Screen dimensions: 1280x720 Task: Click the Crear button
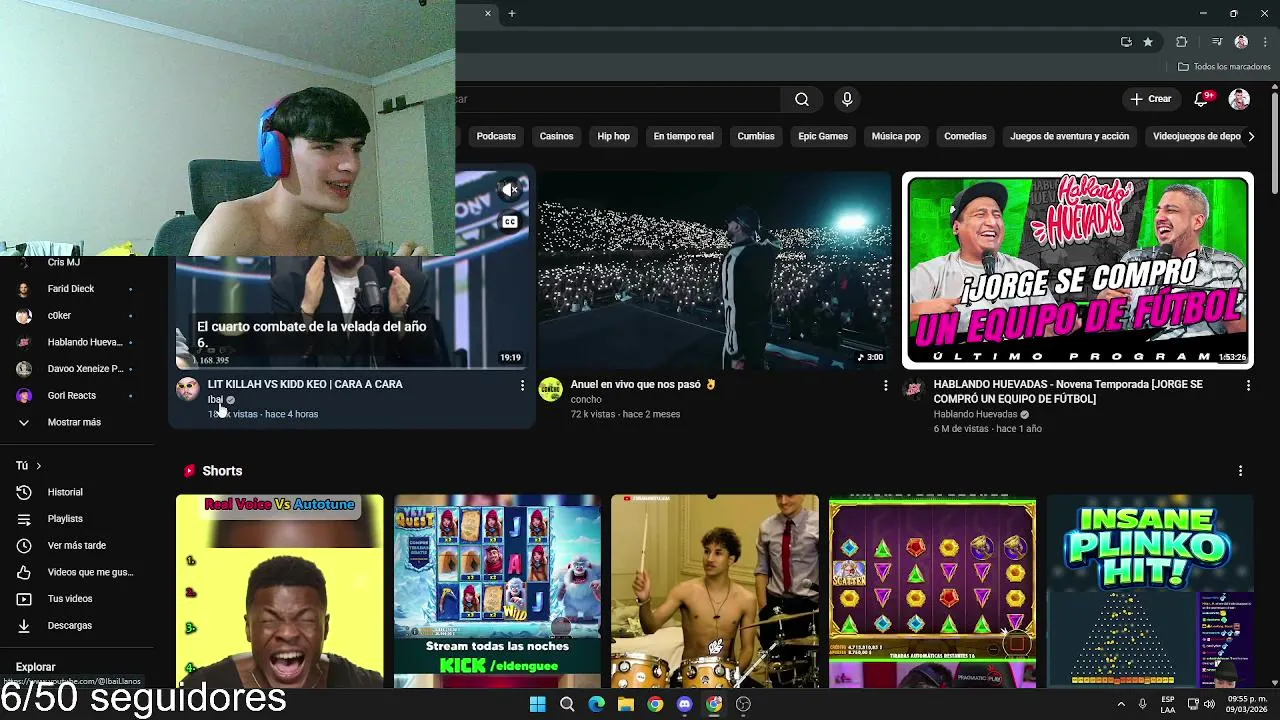[x=1151, y=99]
